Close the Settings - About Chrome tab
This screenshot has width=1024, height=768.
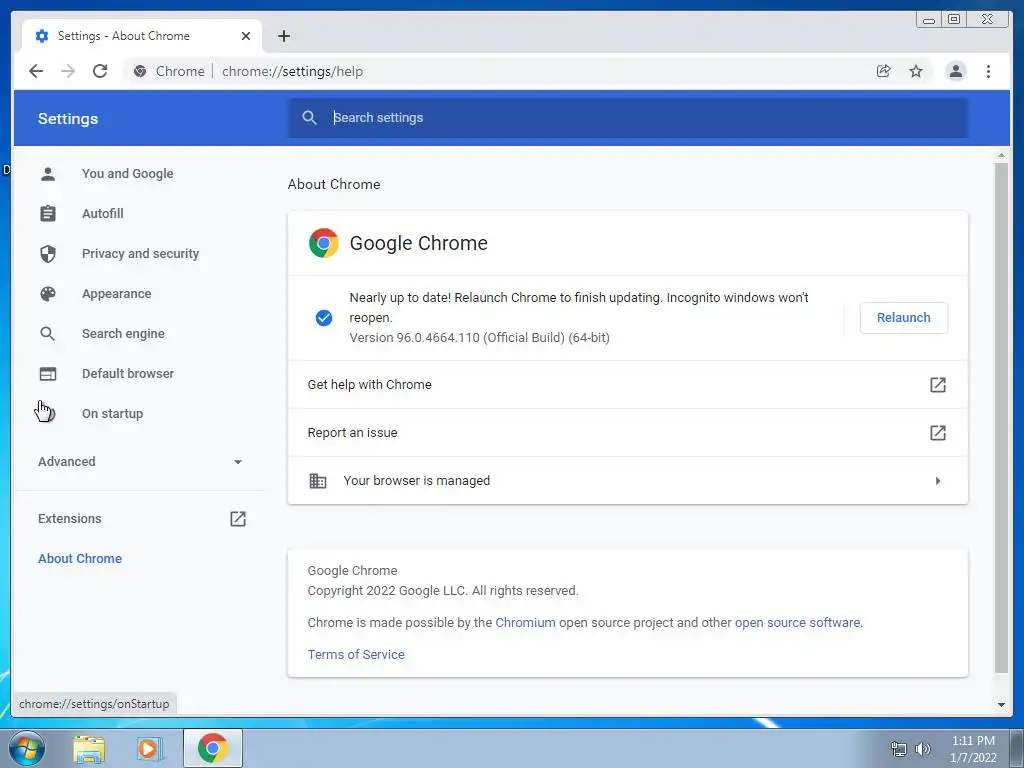point(246,36)
